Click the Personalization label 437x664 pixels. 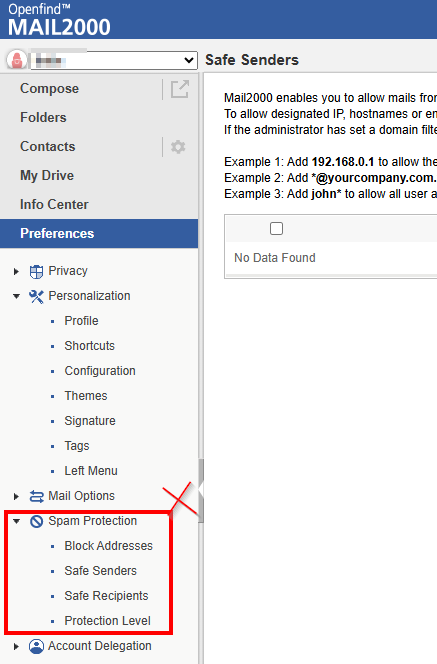click(89, 296)
